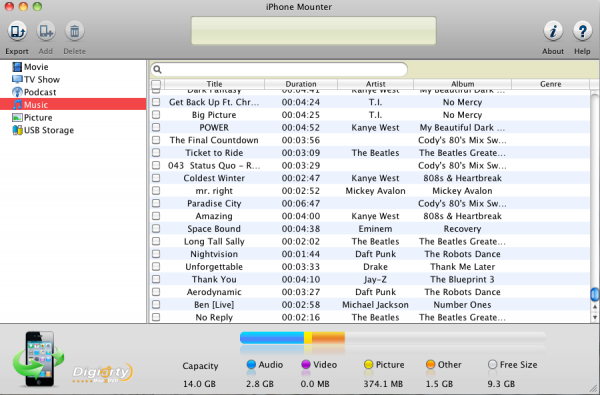
Task: Open the About info icon
Action: click(553, 31)
